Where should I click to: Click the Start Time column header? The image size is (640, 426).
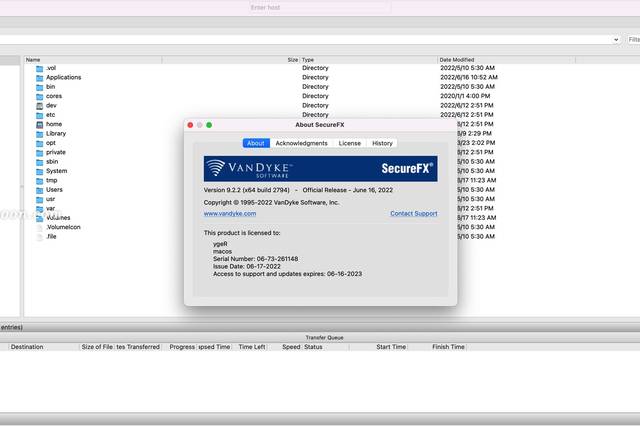point(379,347)
